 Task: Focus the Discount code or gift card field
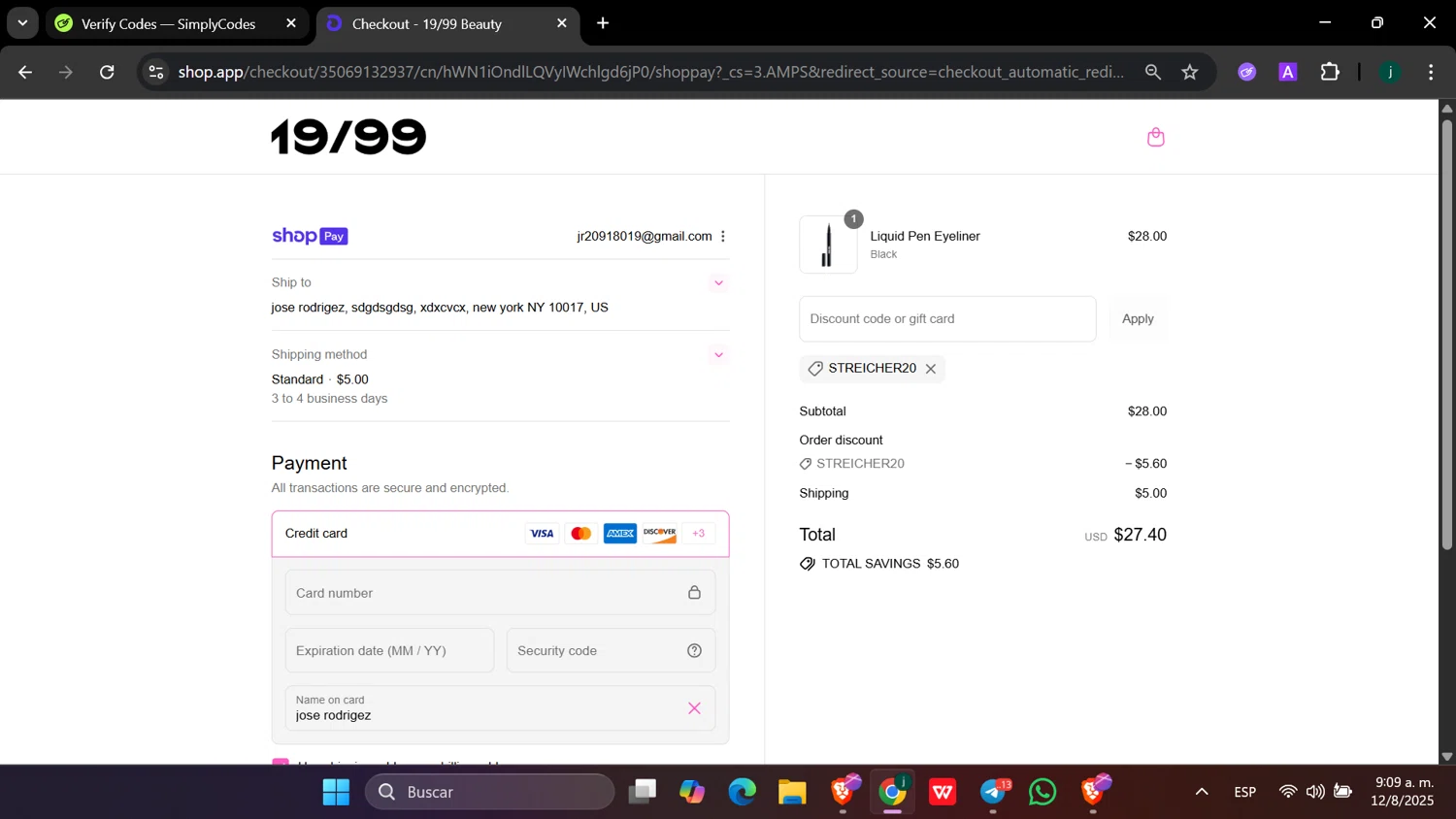947,319
